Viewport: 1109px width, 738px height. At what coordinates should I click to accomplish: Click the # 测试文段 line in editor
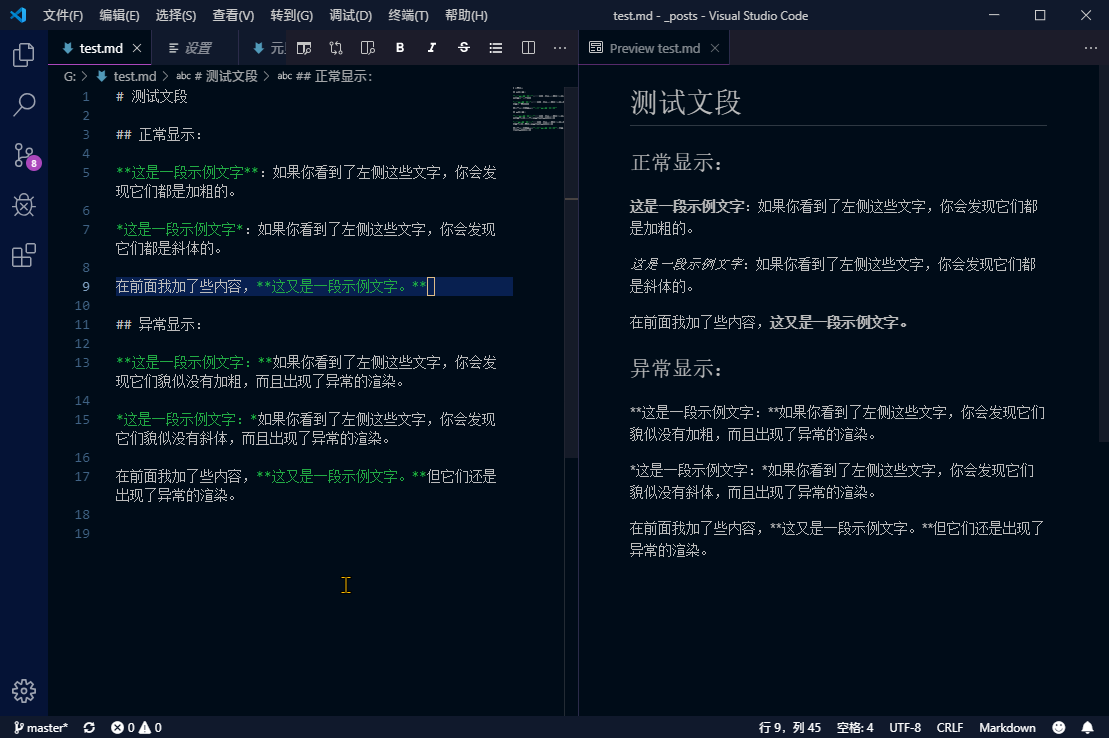[152, 97]
